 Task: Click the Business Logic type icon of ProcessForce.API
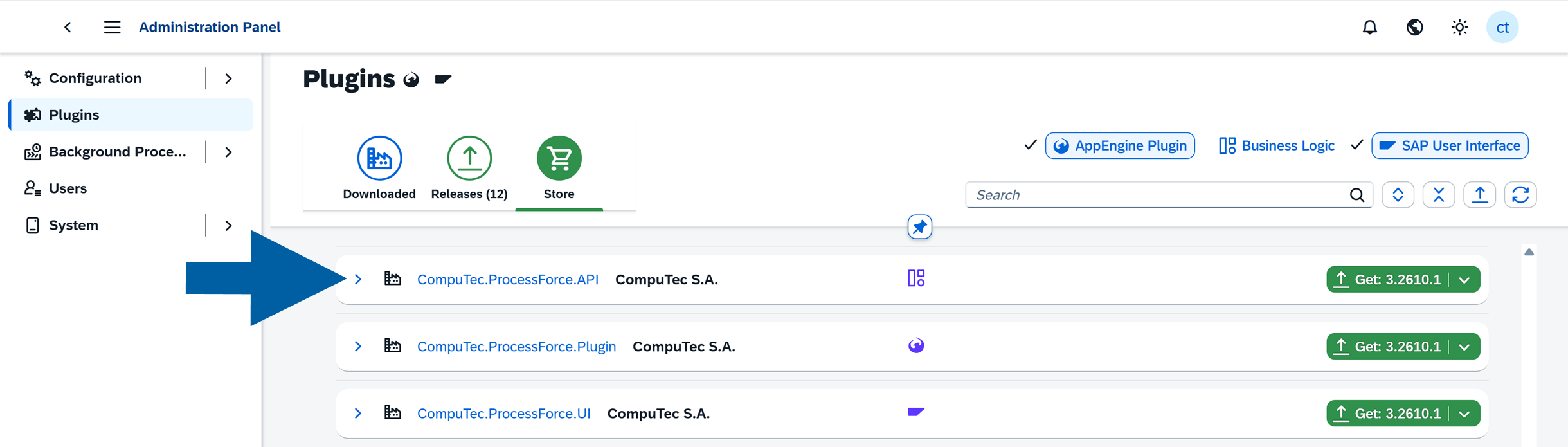916,278
